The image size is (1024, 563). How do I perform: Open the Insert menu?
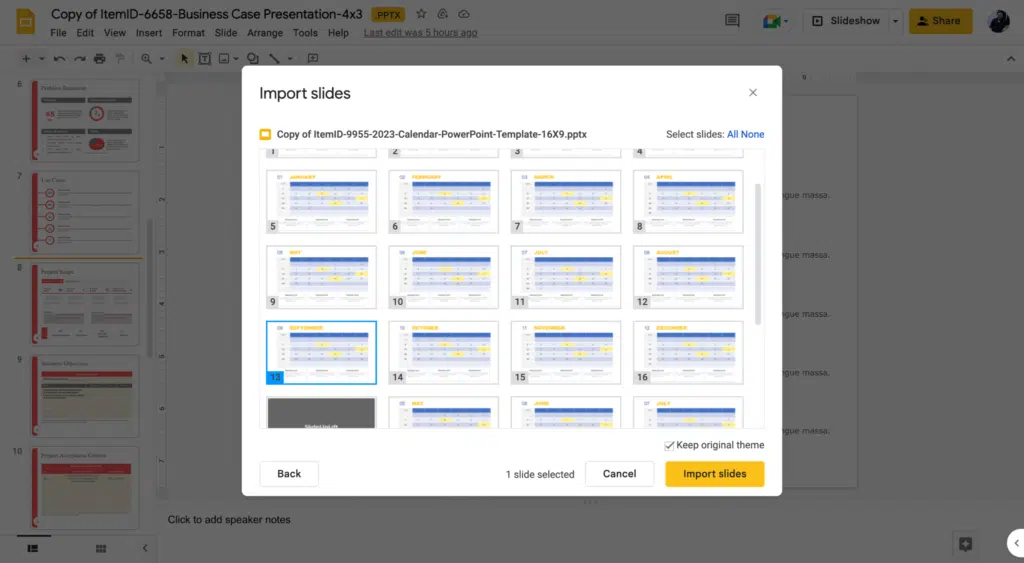coord(149,33)
